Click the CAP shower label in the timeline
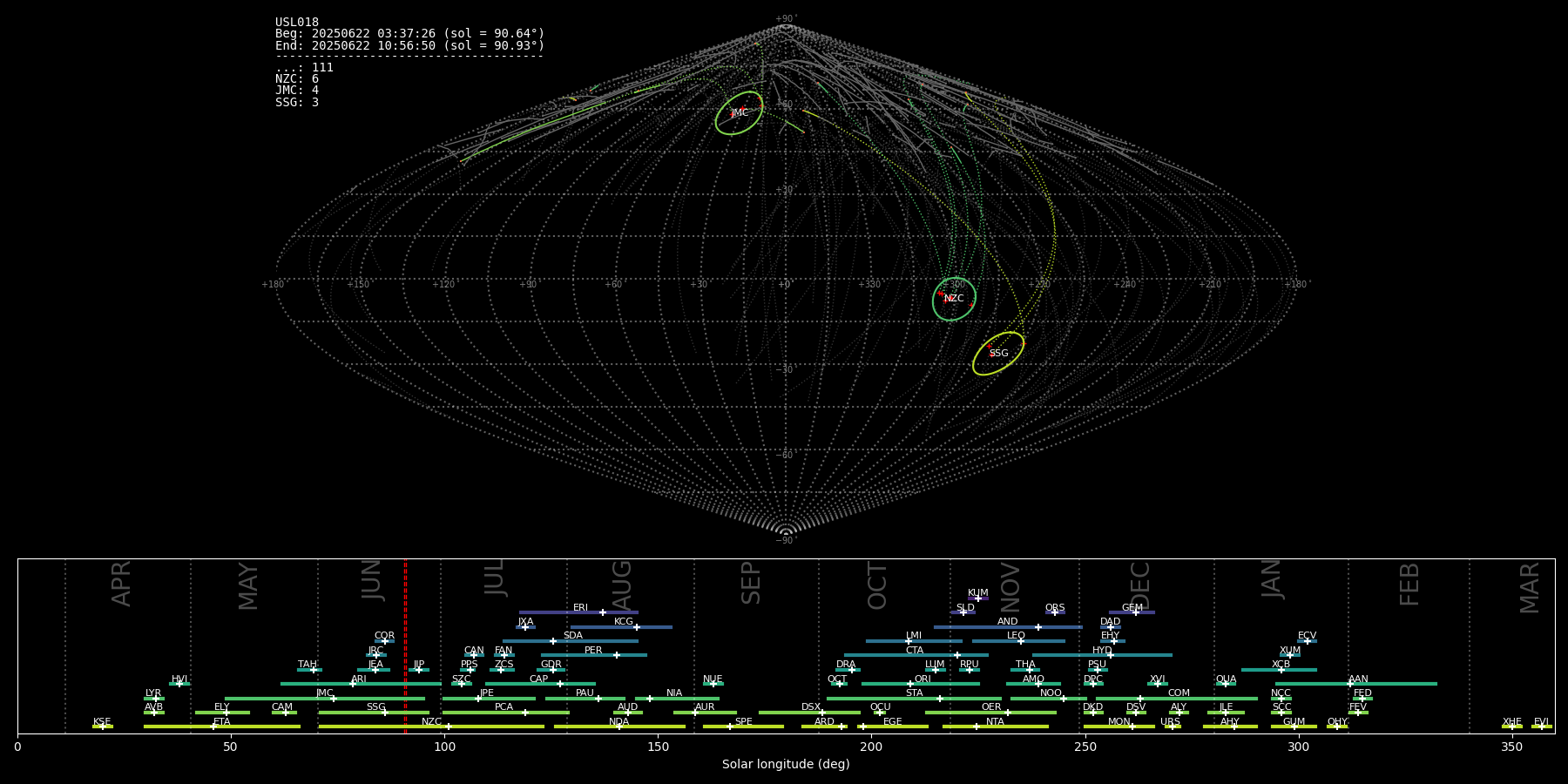This screenshot has width=1568, height=784. tap(539, 679)
